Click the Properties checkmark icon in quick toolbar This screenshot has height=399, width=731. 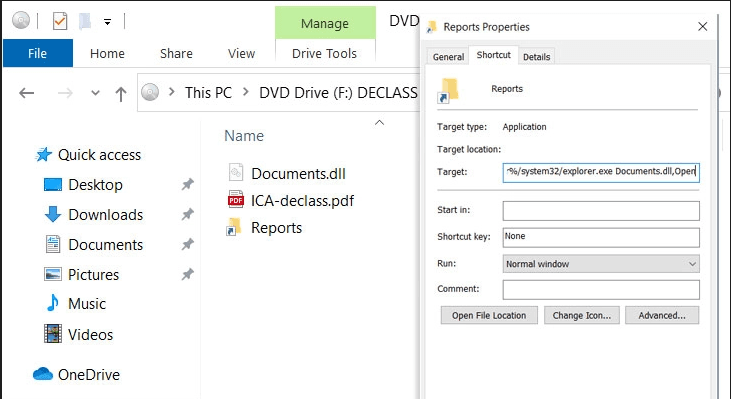click(60, 21)
